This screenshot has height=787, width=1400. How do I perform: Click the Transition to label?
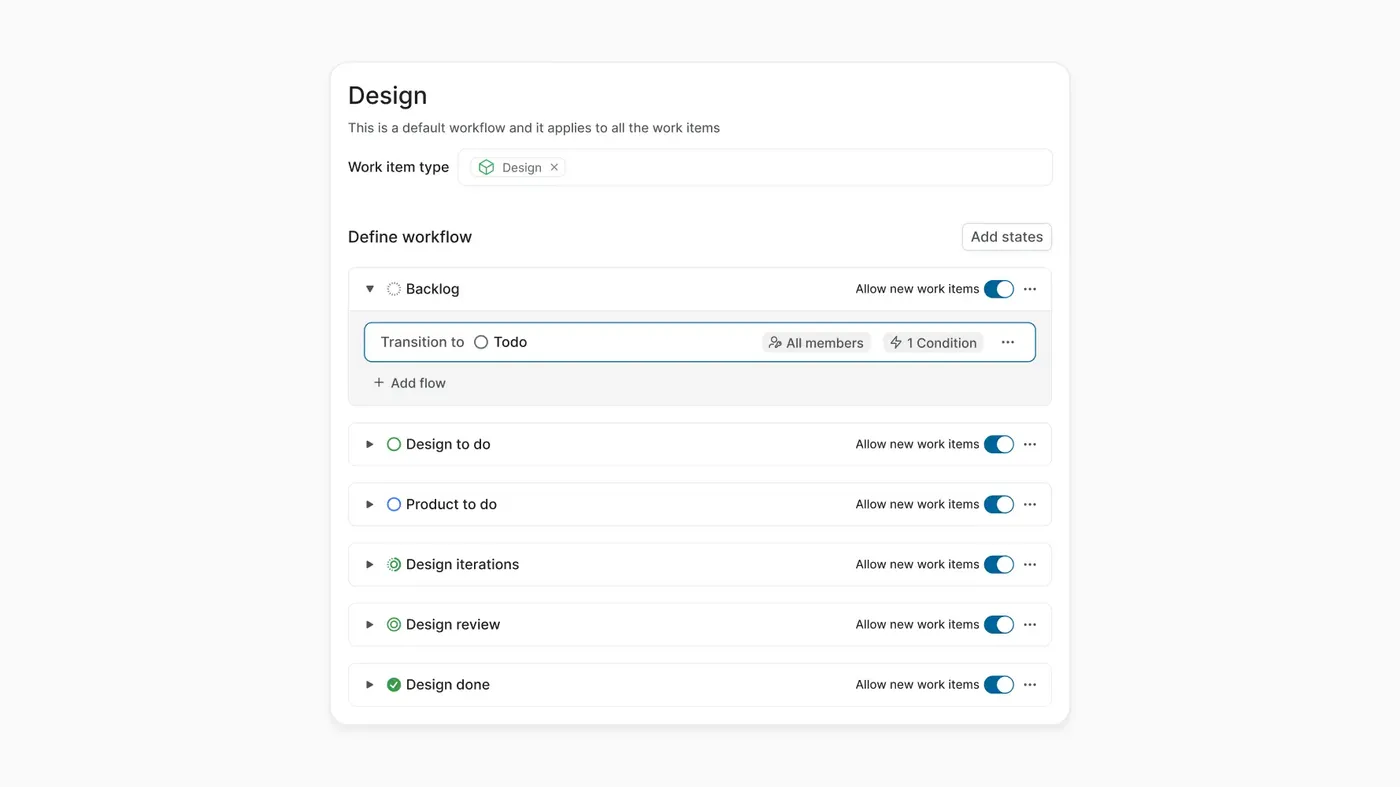pos(422,342)
